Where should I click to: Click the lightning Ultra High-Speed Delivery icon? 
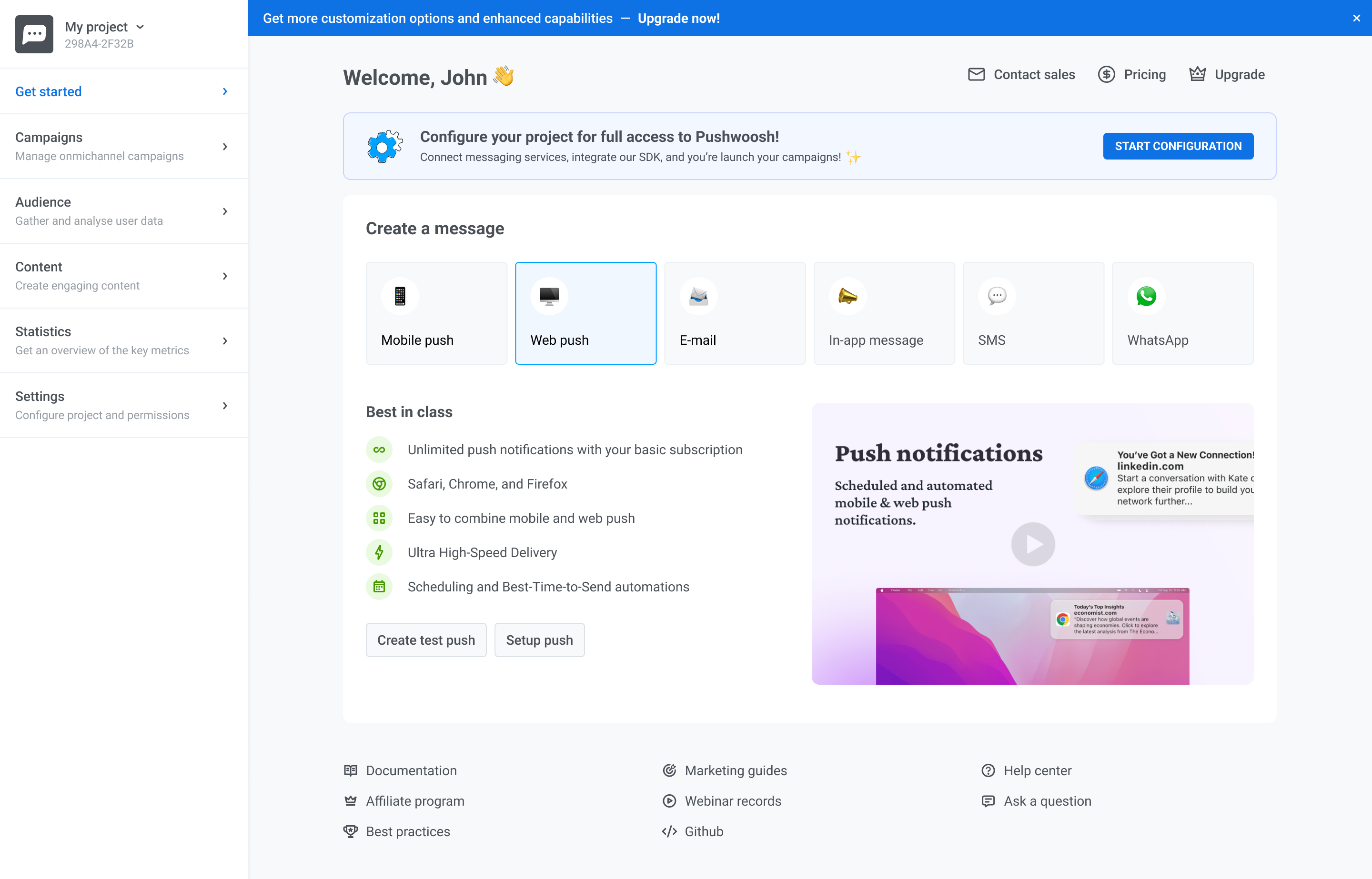click(379, 552)
